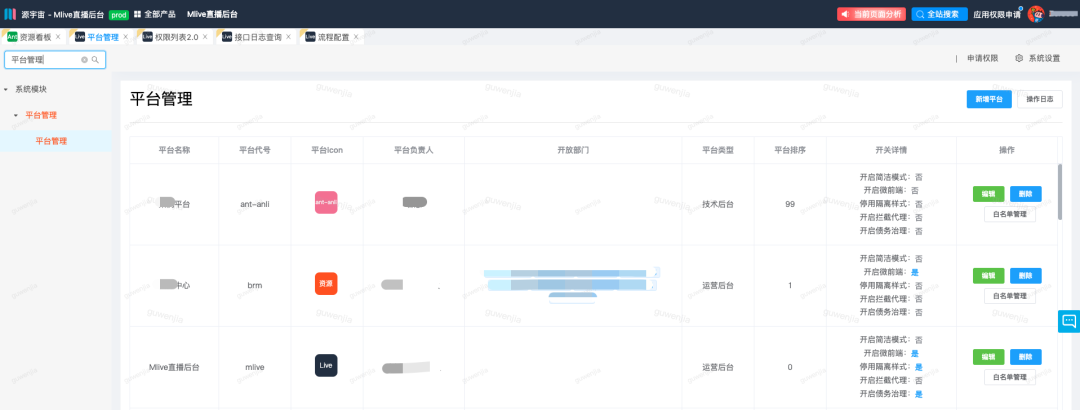The width and height of the screenshot is (1080, 410).
Task: Click the brm 资源 platform icon
Action: pos(326,284)
